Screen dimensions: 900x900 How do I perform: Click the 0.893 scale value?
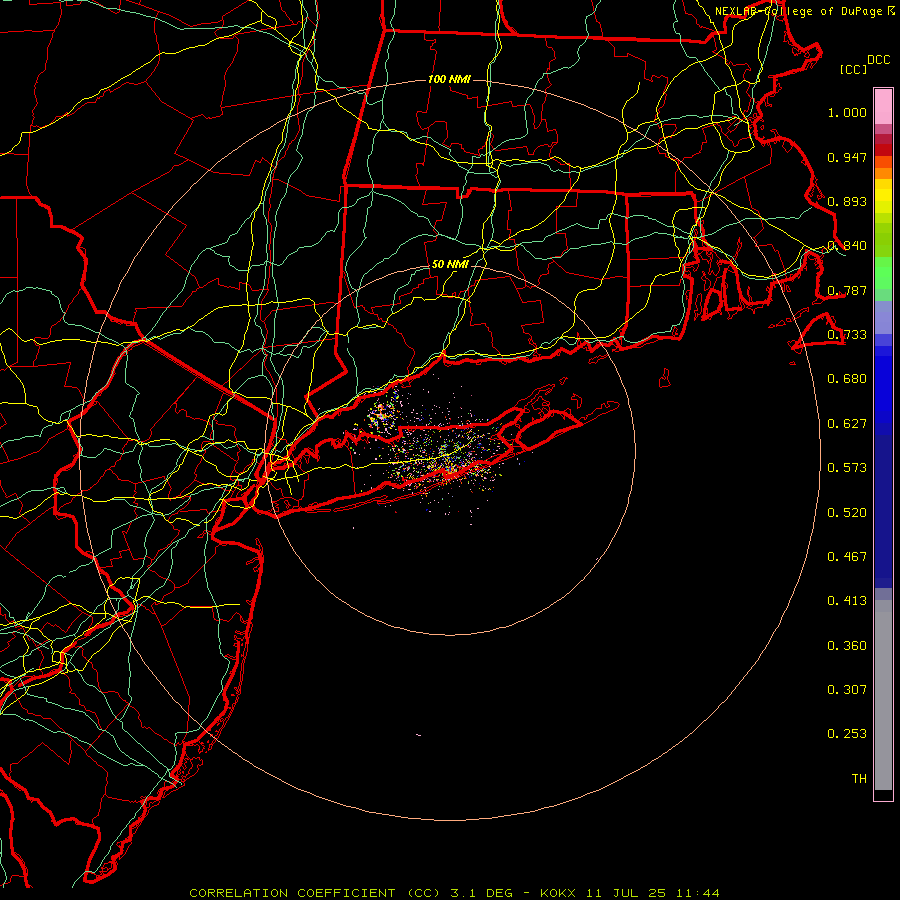coord(847,201)
